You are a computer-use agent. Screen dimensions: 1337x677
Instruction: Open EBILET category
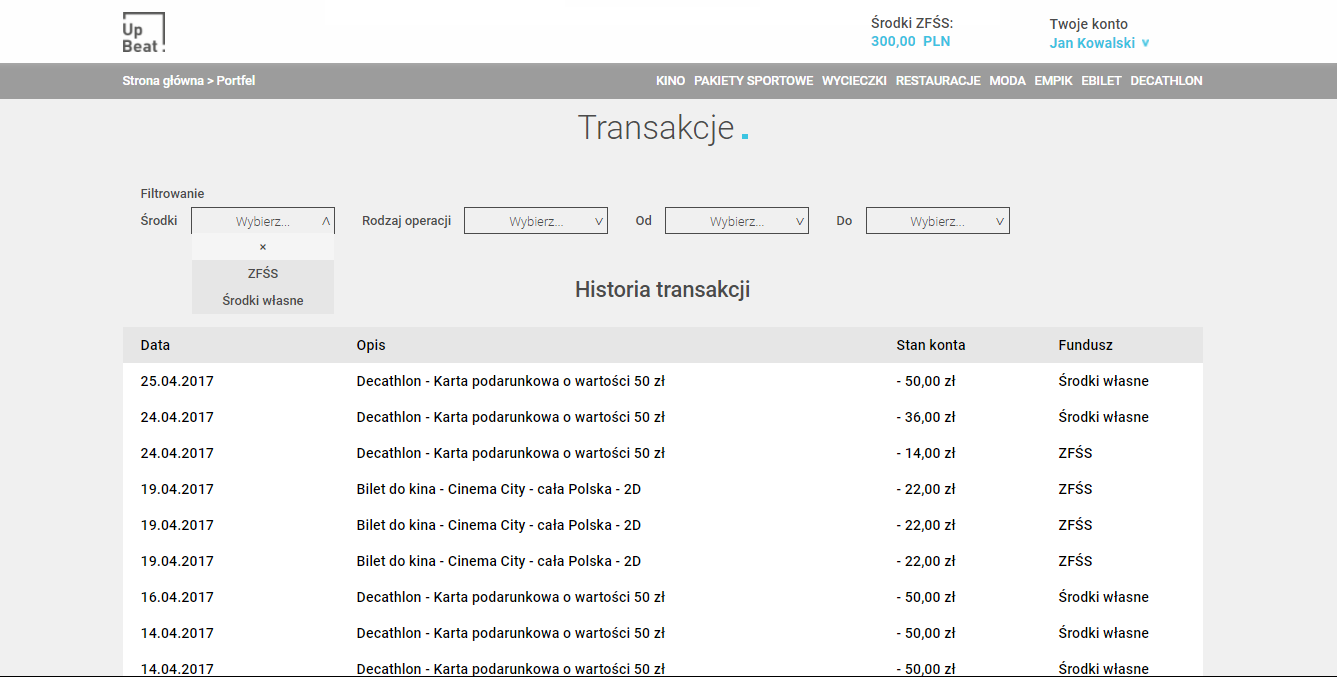tap(1101, 81)
